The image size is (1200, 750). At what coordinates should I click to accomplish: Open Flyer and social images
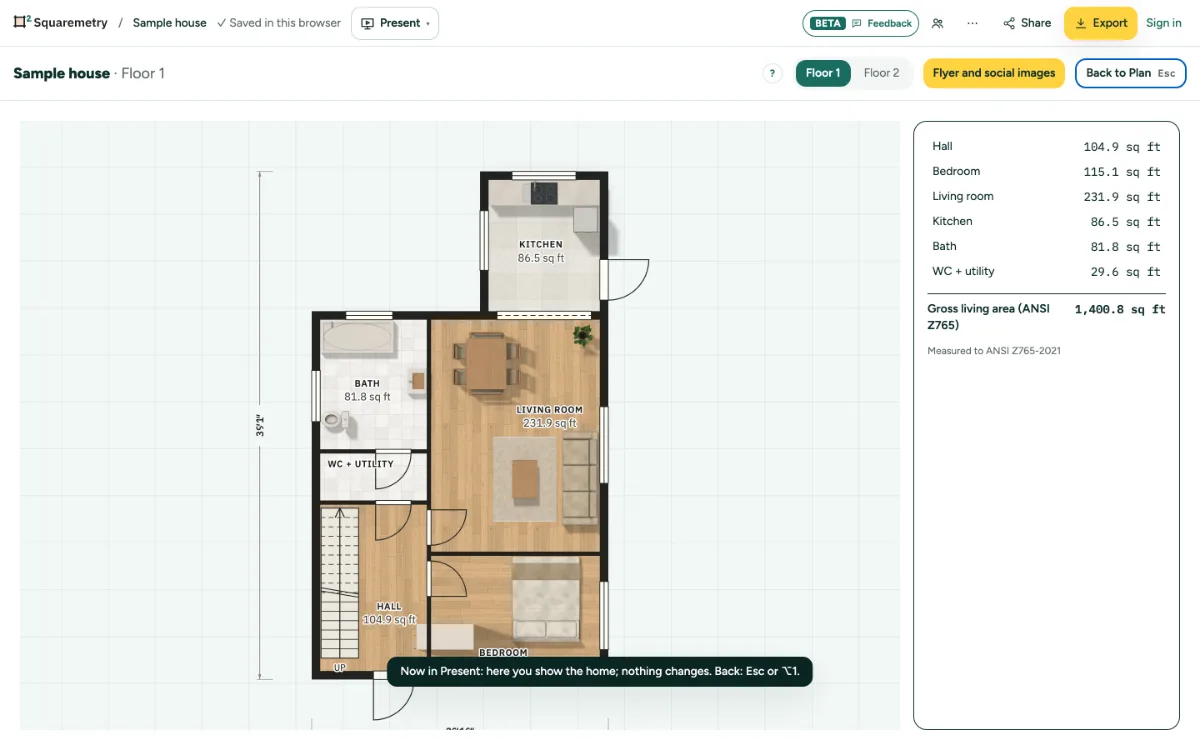(x=994, y=73)
